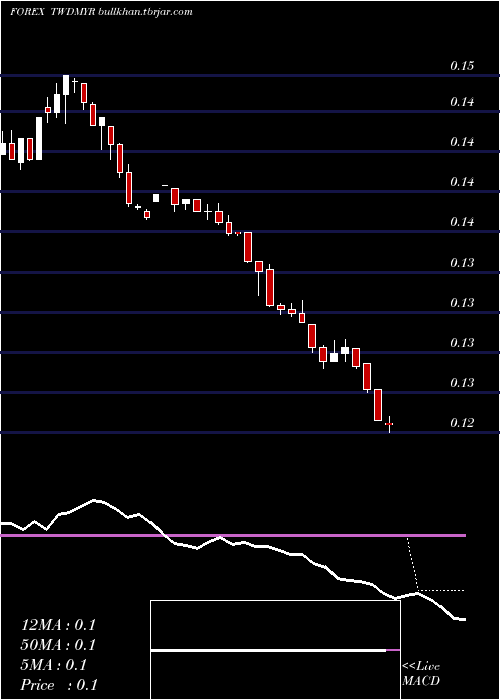
Task: Click the 0.12 price axis label
Action: 462,422
